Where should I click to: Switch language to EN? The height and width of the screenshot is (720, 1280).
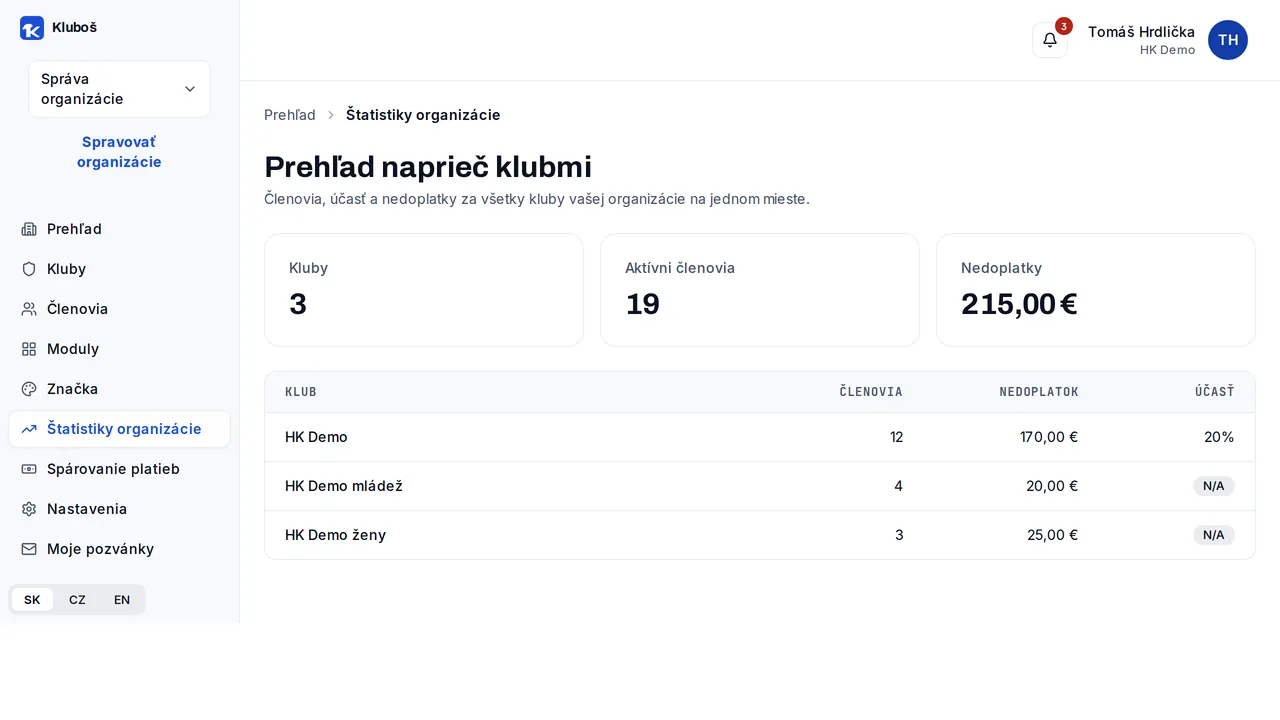[x=122, y=600]
